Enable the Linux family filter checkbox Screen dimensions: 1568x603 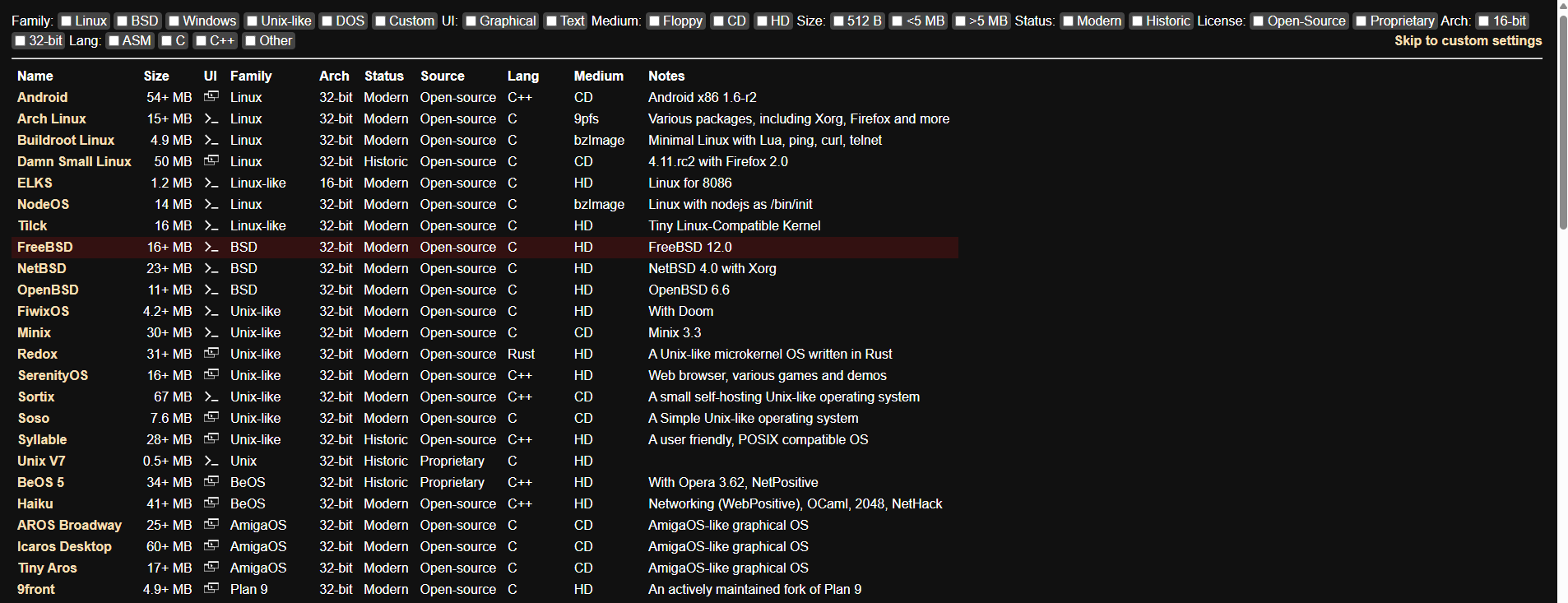click(x=67, y=21)
